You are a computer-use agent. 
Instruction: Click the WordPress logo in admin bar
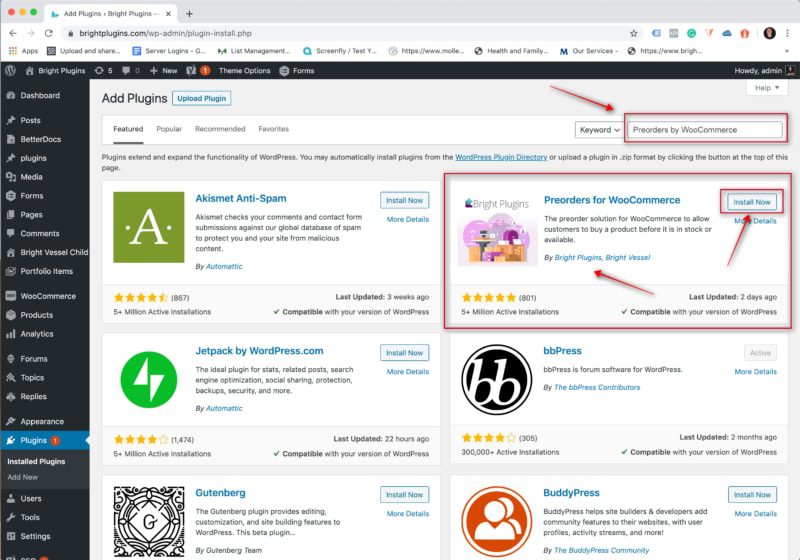pos(10,71)
